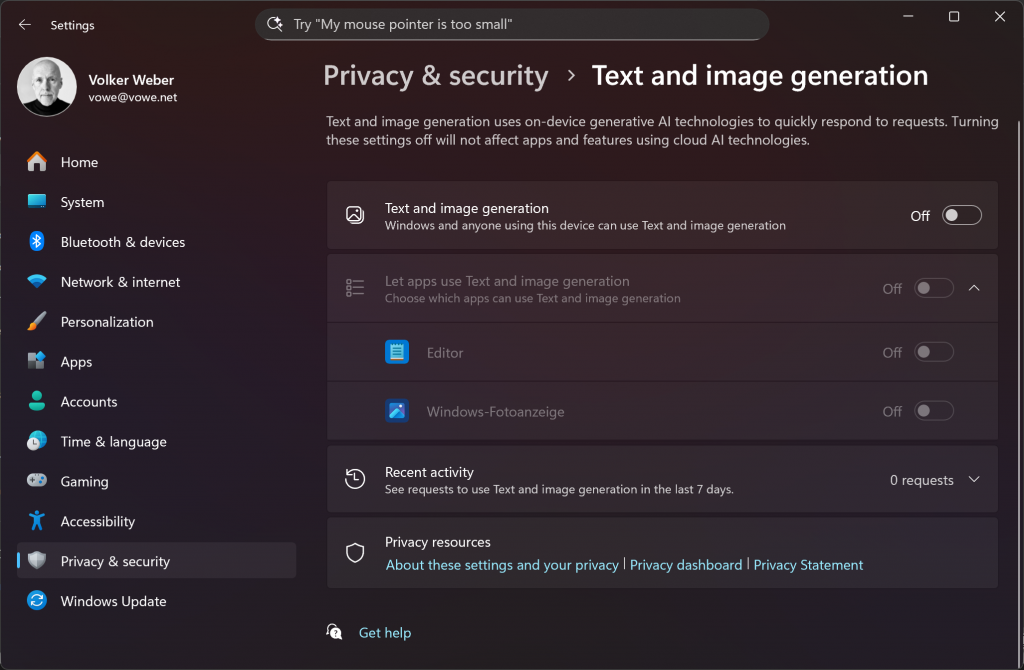The image size is (1024, 670).
Task: Click the Network & internet Wi-Fi icon
Action: 37,282
